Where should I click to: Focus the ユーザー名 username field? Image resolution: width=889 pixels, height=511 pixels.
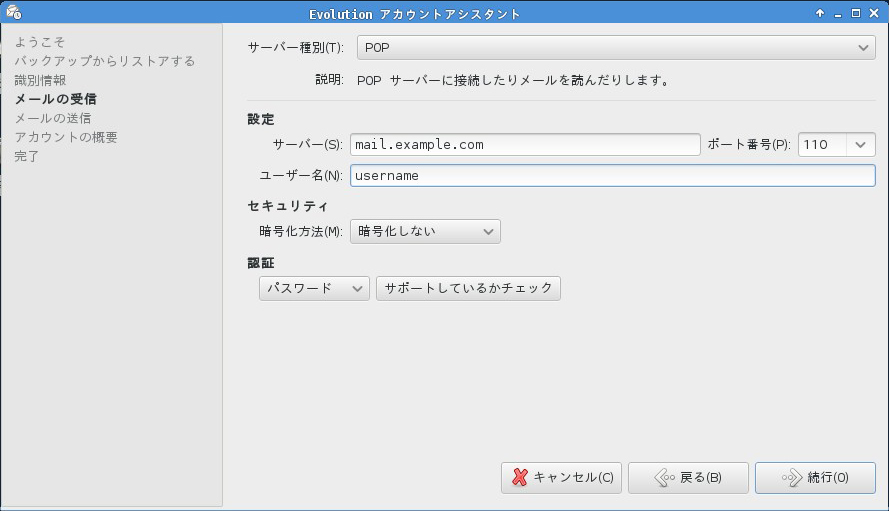[x=612, y=175]
